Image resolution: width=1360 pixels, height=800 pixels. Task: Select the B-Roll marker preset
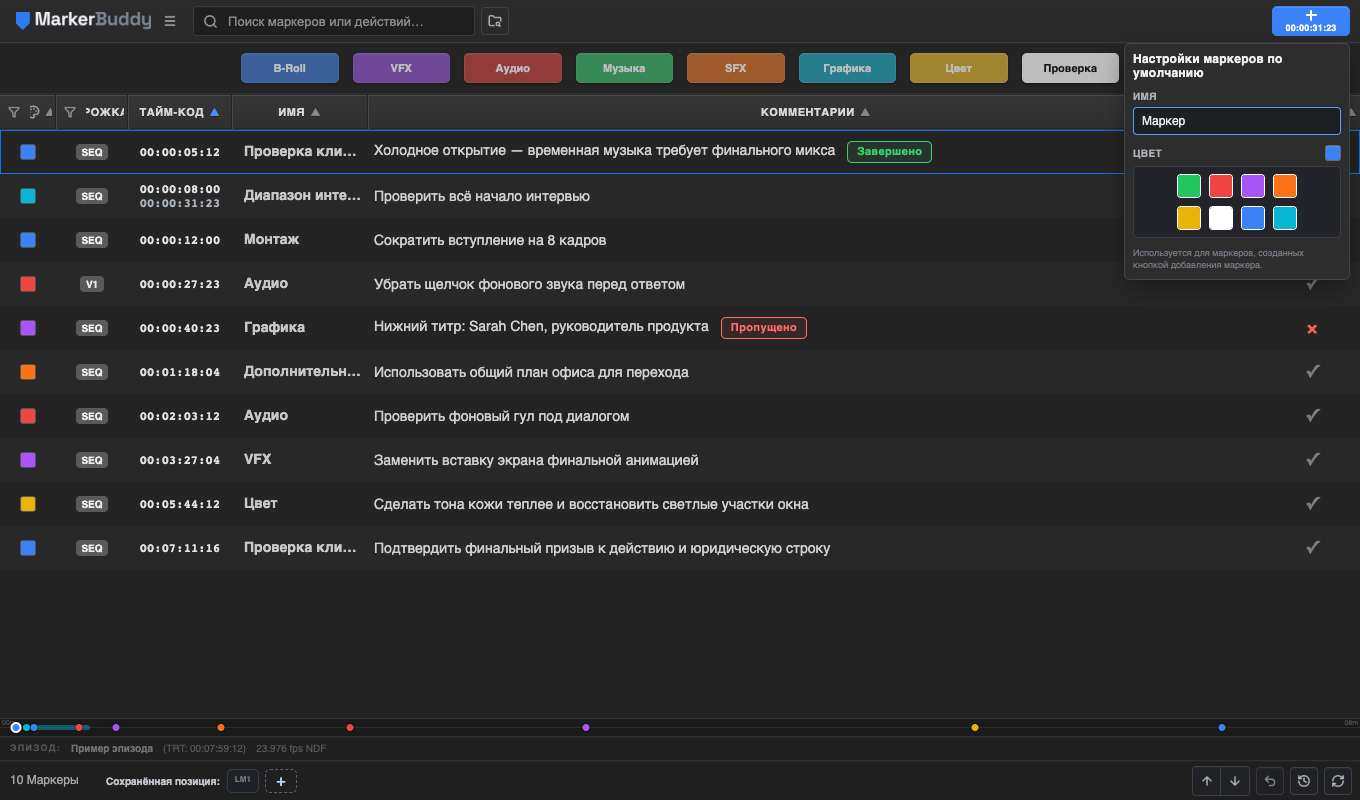coord(290,68)
